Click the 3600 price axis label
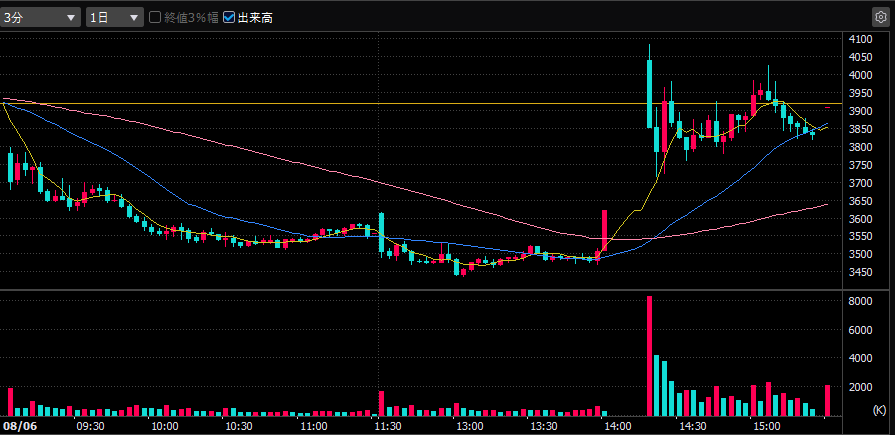The height and width of the screenshot is (435, 895). [x=860, y=219]
